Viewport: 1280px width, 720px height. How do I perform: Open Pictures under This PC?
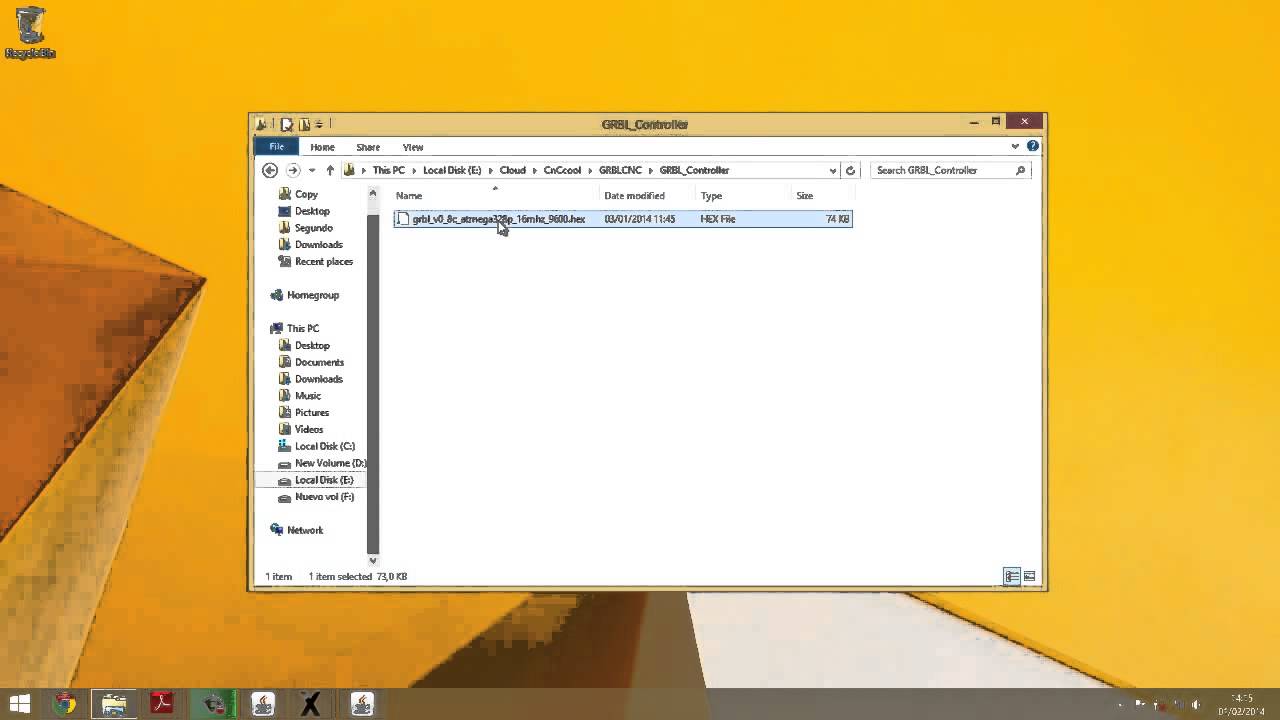point(311,412)
